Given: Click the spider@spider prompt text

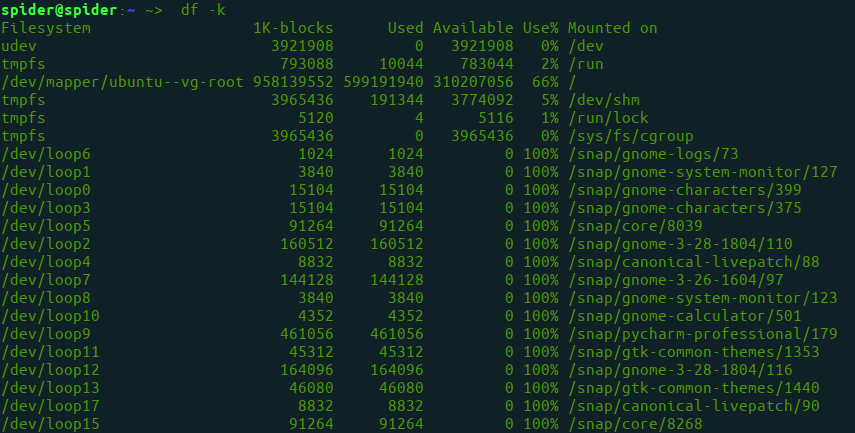Looking at the screenshot, I should (59, 10).
